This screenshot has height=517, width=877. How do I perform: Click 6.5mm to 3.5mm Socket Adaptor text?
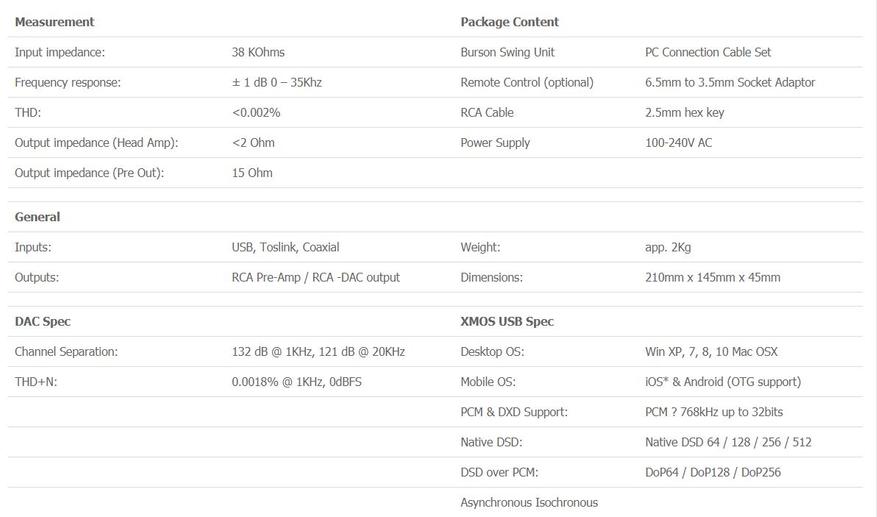[x=730, y=83]
